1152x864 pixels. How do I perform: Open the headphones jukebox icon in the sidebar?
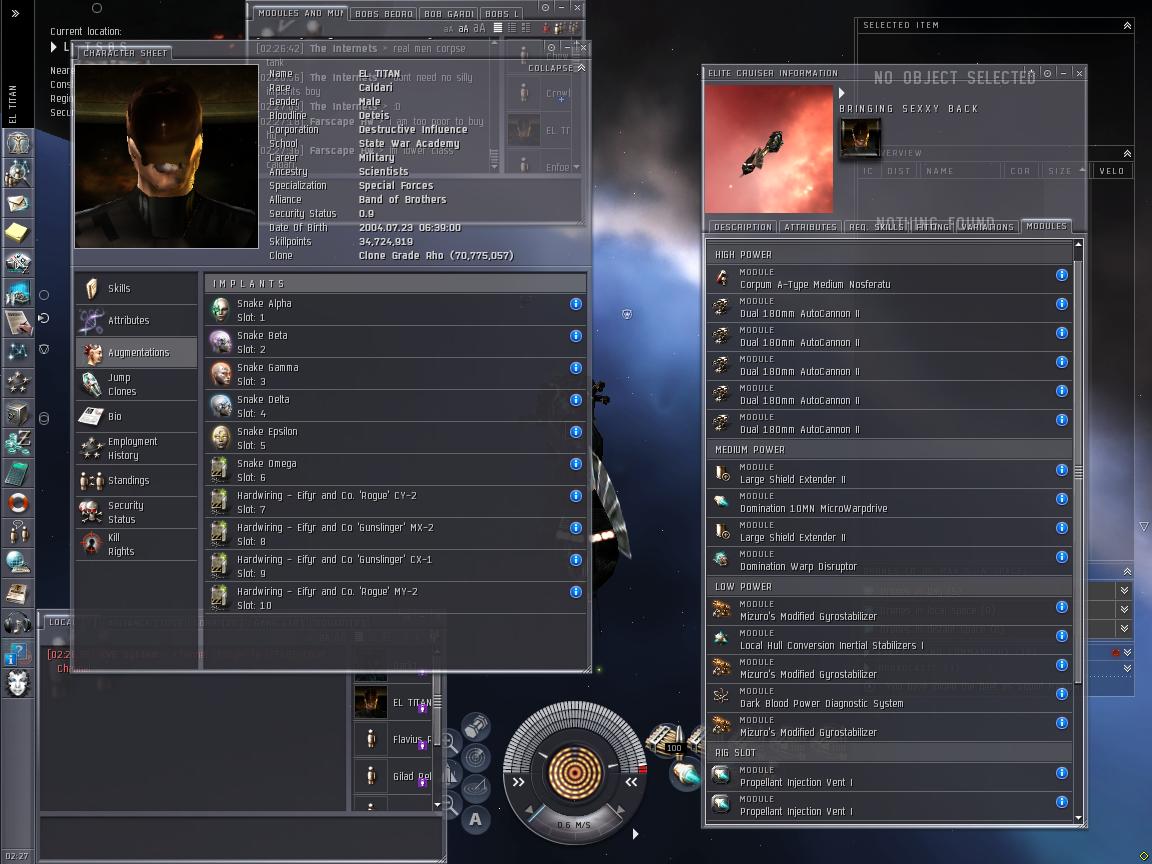18,624
